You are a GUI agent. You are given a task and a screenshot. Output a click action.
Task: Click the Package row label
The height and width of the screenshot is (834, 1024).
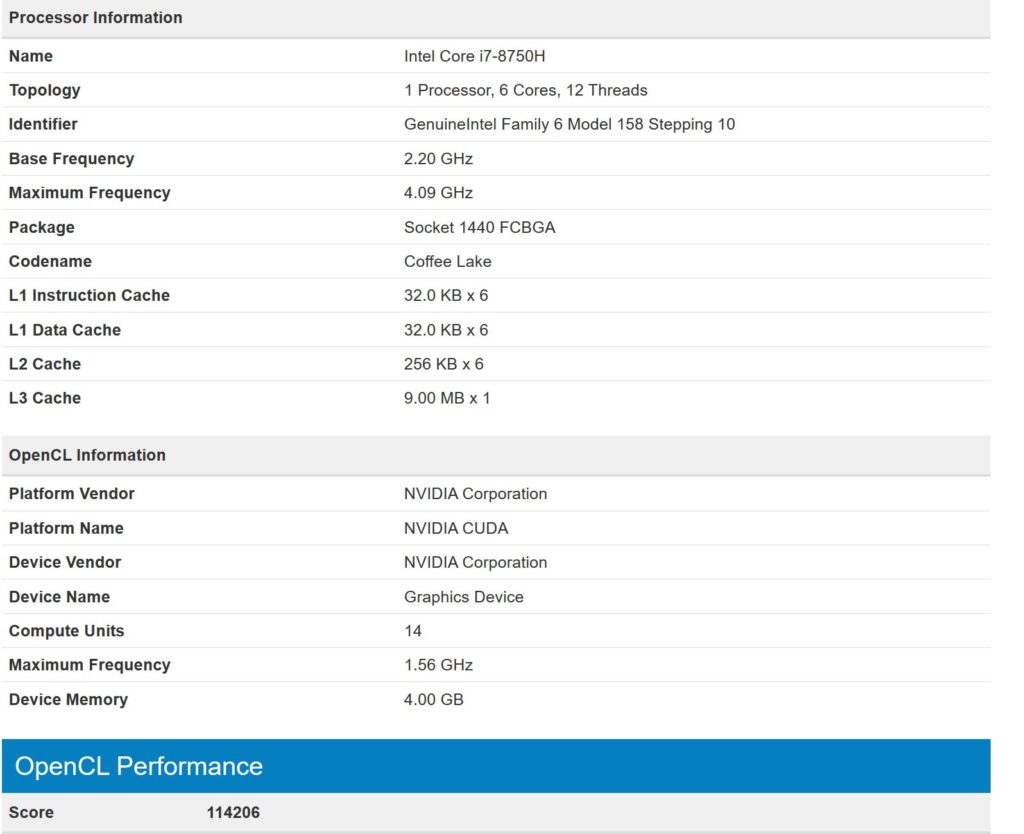(x=41, y=227)
